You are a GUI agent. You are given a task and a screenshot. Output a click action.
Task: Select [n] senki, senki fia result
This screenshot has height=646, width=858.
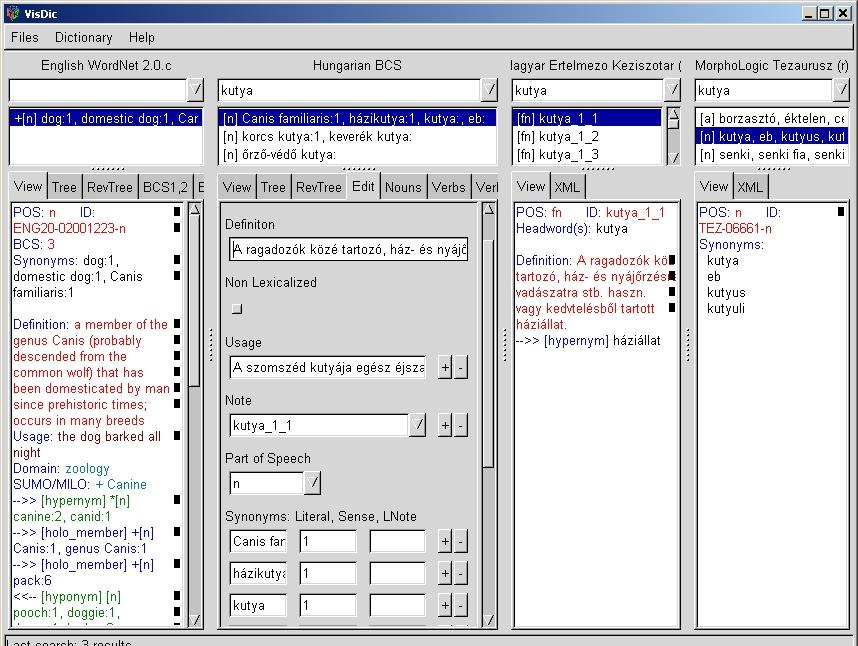point(772,154)
